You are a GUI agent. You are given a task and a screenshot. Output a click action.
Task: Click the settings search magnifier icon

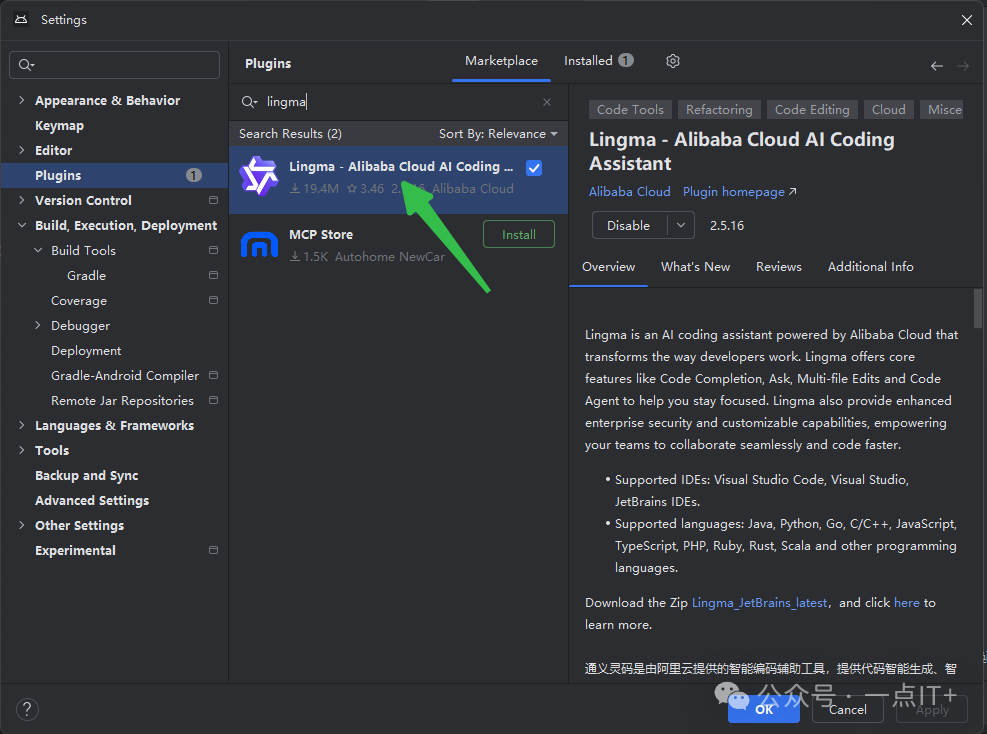pos(26,65)
